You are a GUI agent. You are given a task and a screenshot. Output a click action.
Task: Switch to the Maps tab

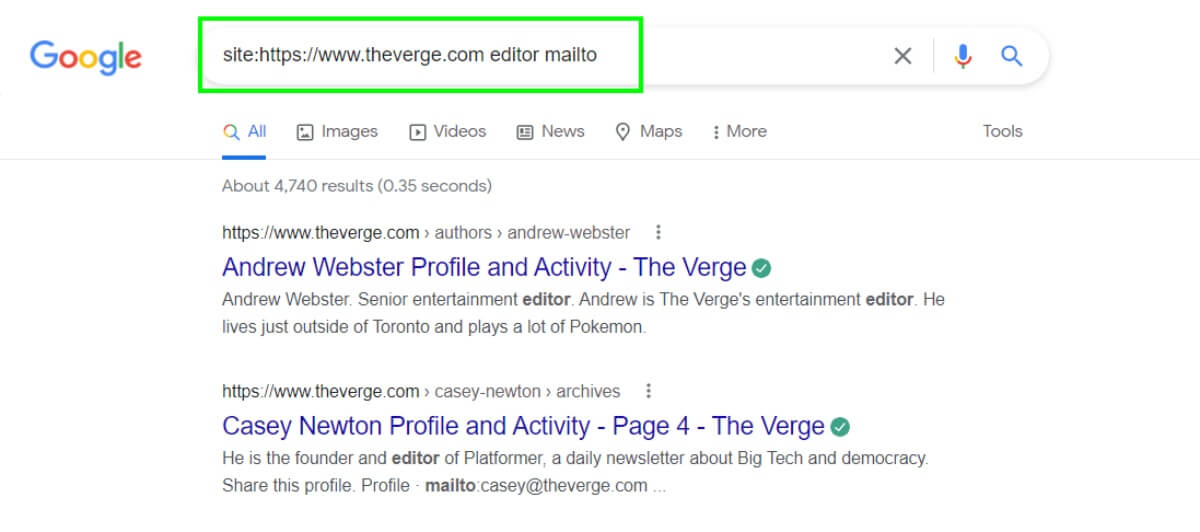pyautogui.click(x=649, y=131)
